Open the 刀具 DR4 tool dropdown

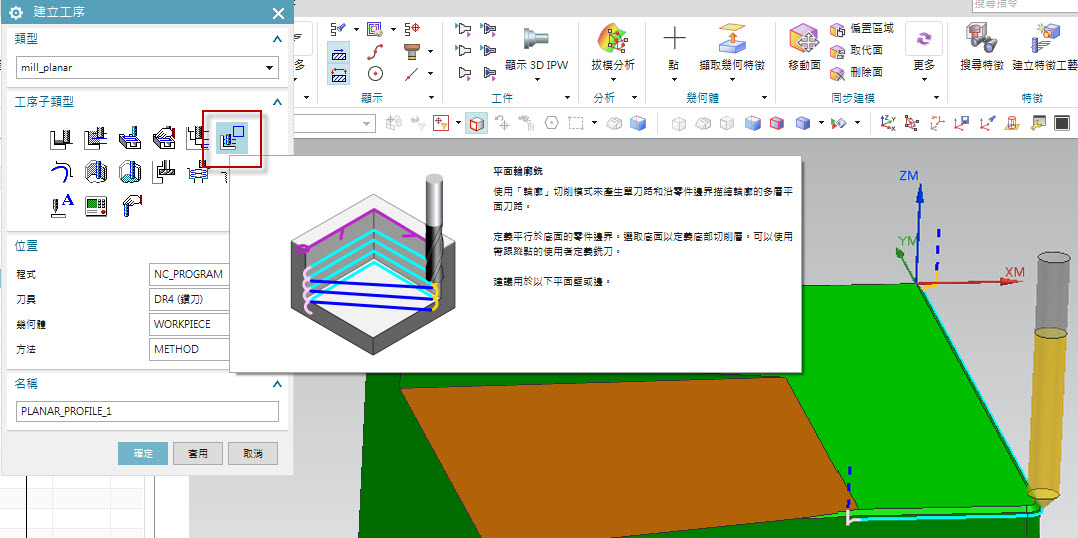[x=190, y=299]
